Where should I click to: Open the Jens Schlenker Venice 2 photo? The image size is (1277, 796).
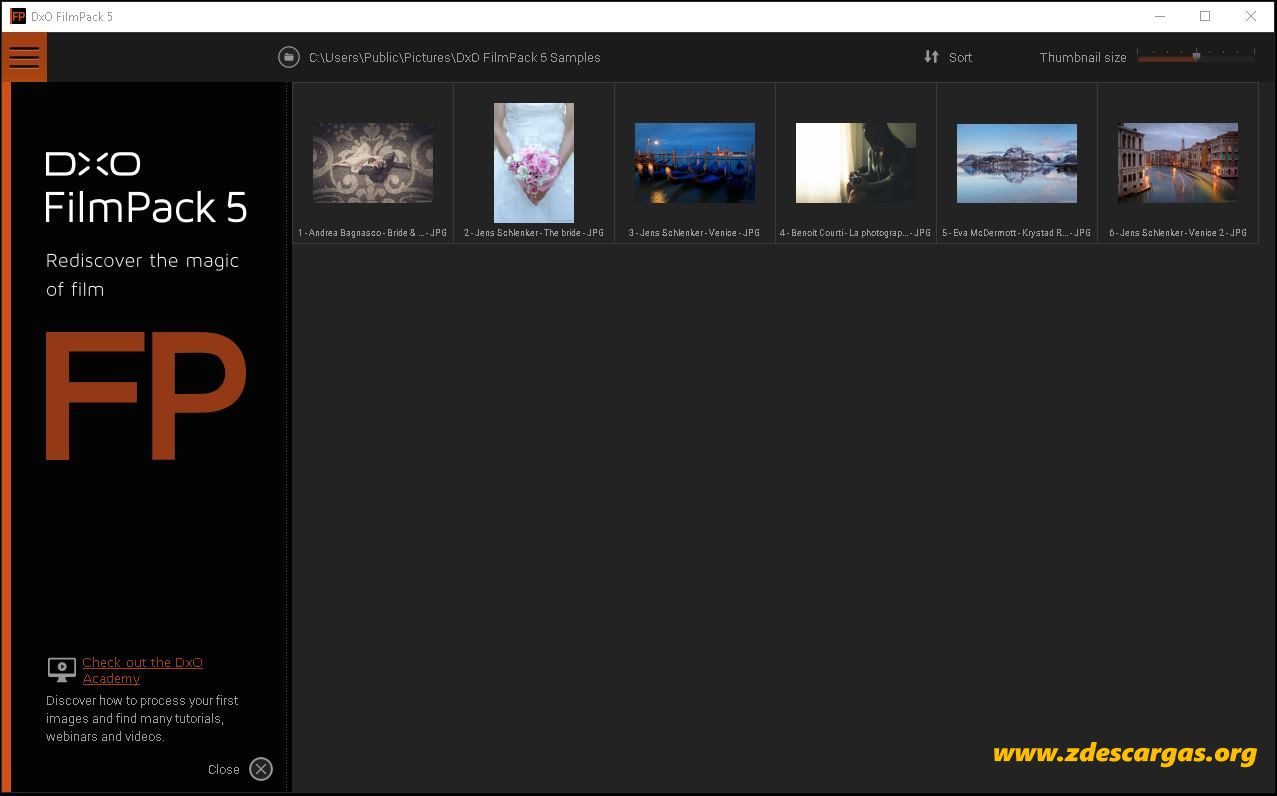[x=1178, y=163]
